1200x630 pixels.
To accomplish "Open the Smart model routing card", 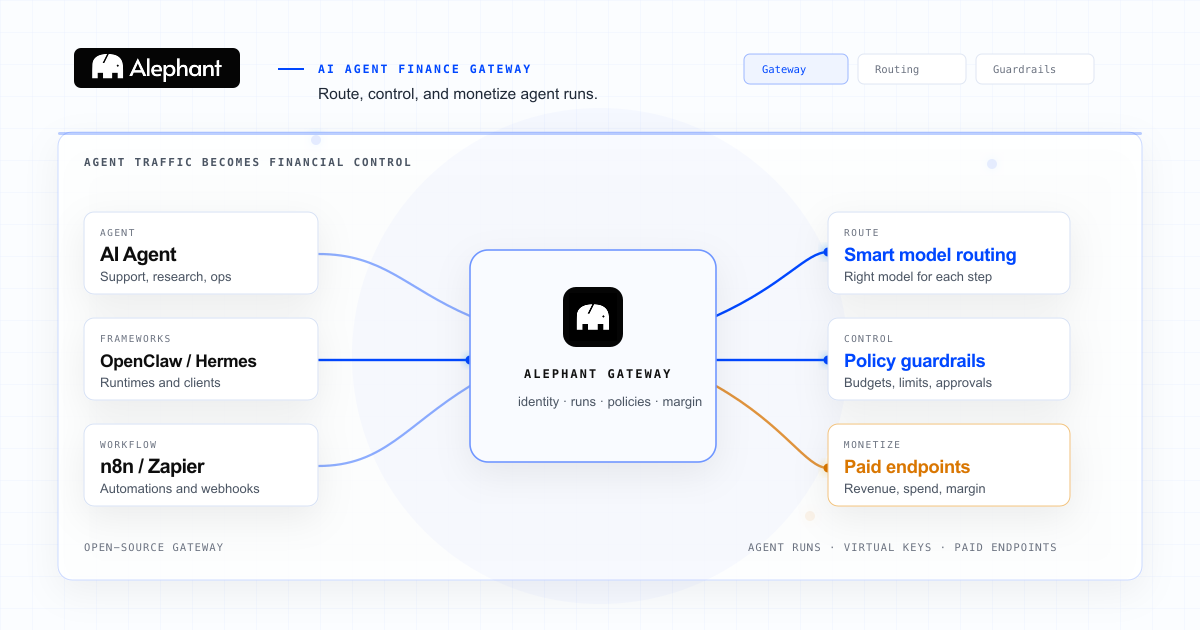I will 949,253.
